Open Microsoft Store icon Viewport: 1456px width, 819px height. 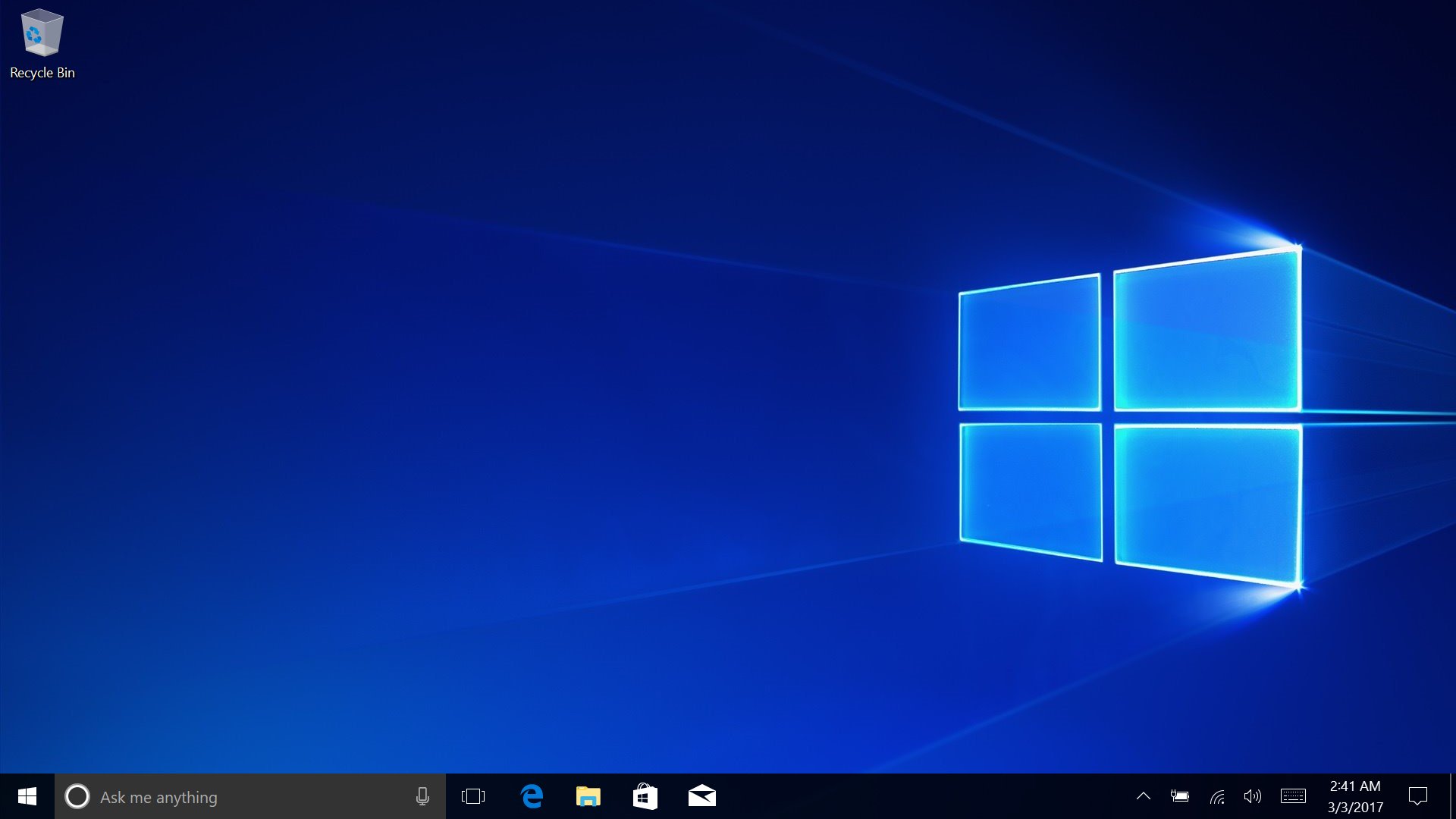click(x=644, y=796)
